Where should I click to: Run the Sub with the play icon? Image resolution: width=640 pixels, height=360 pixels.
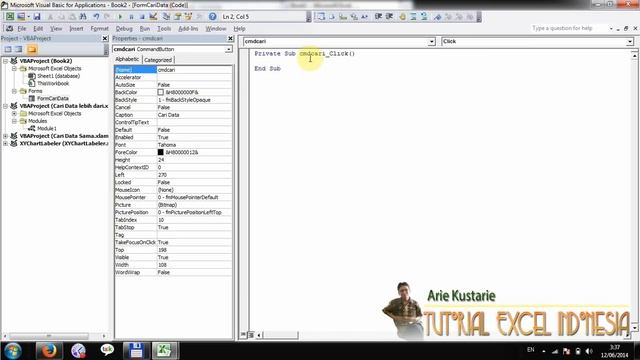coord(120,17)
